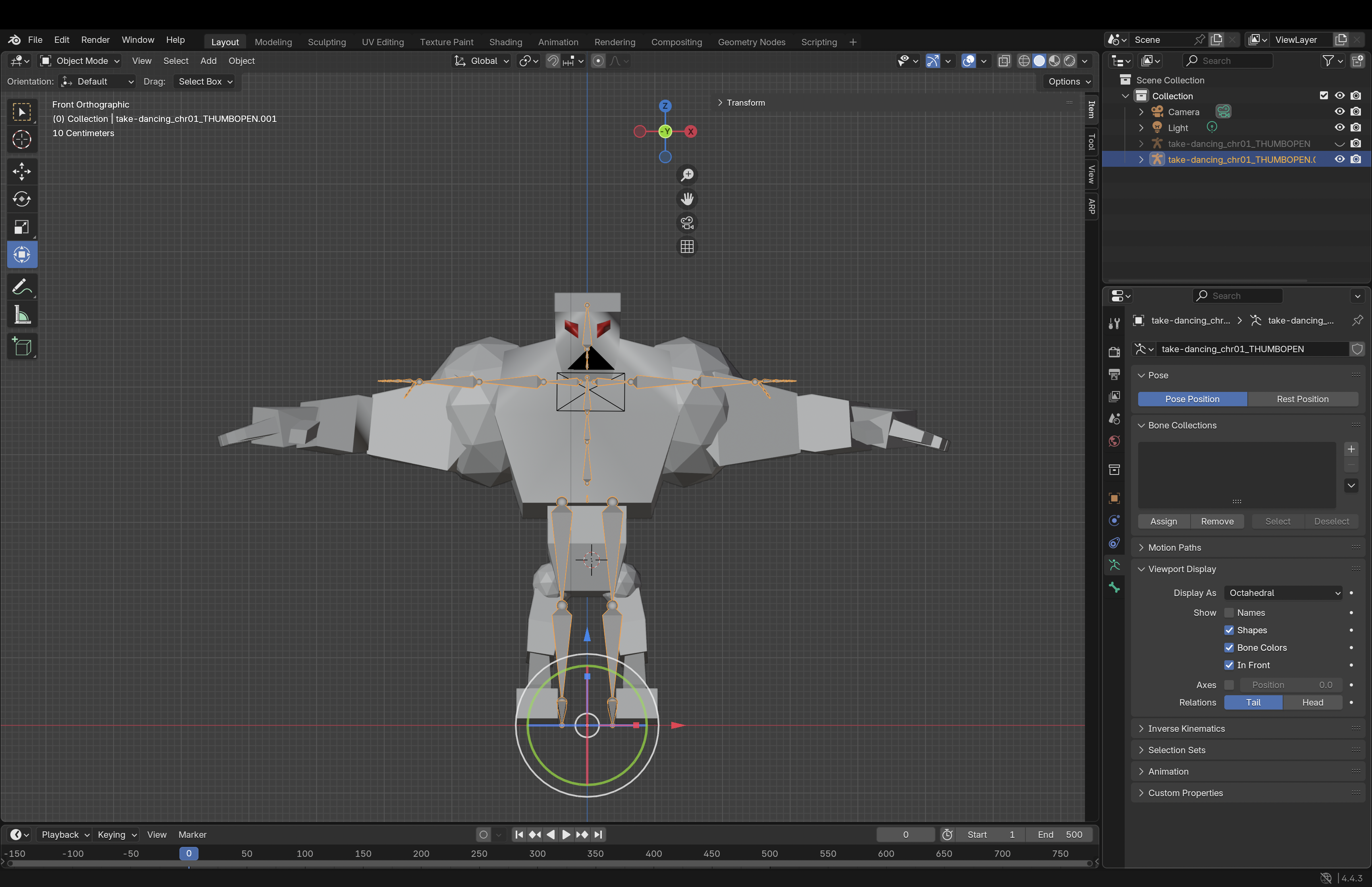Switch to the Sculpting workspace tab
The height and width of the screenshot is (887, 1372).
pyautogui.click(x=326, y=42)
